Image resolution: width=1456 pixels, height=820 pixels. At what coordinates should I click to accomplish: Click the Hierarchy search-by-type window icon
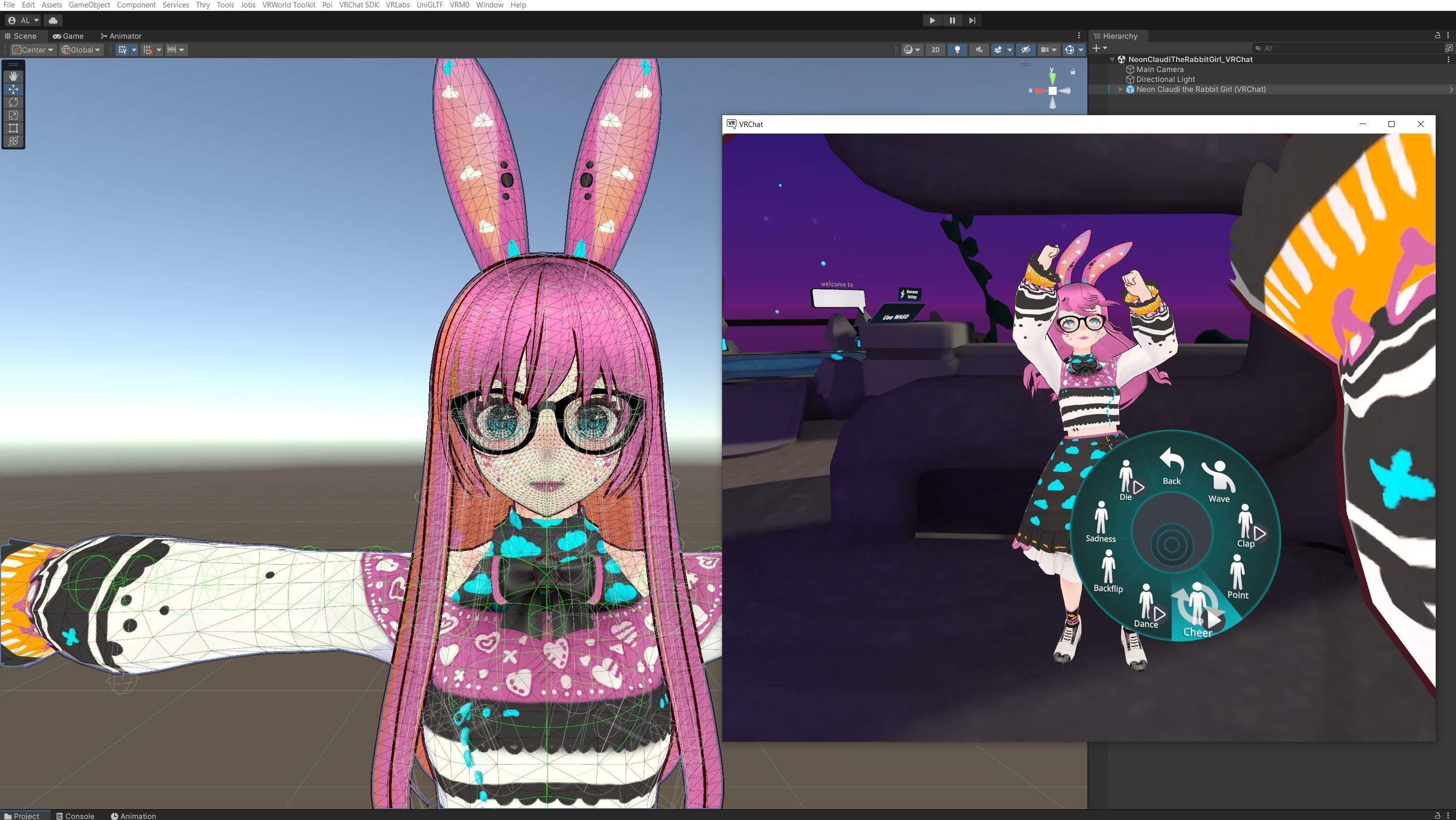coord(1449,48)
